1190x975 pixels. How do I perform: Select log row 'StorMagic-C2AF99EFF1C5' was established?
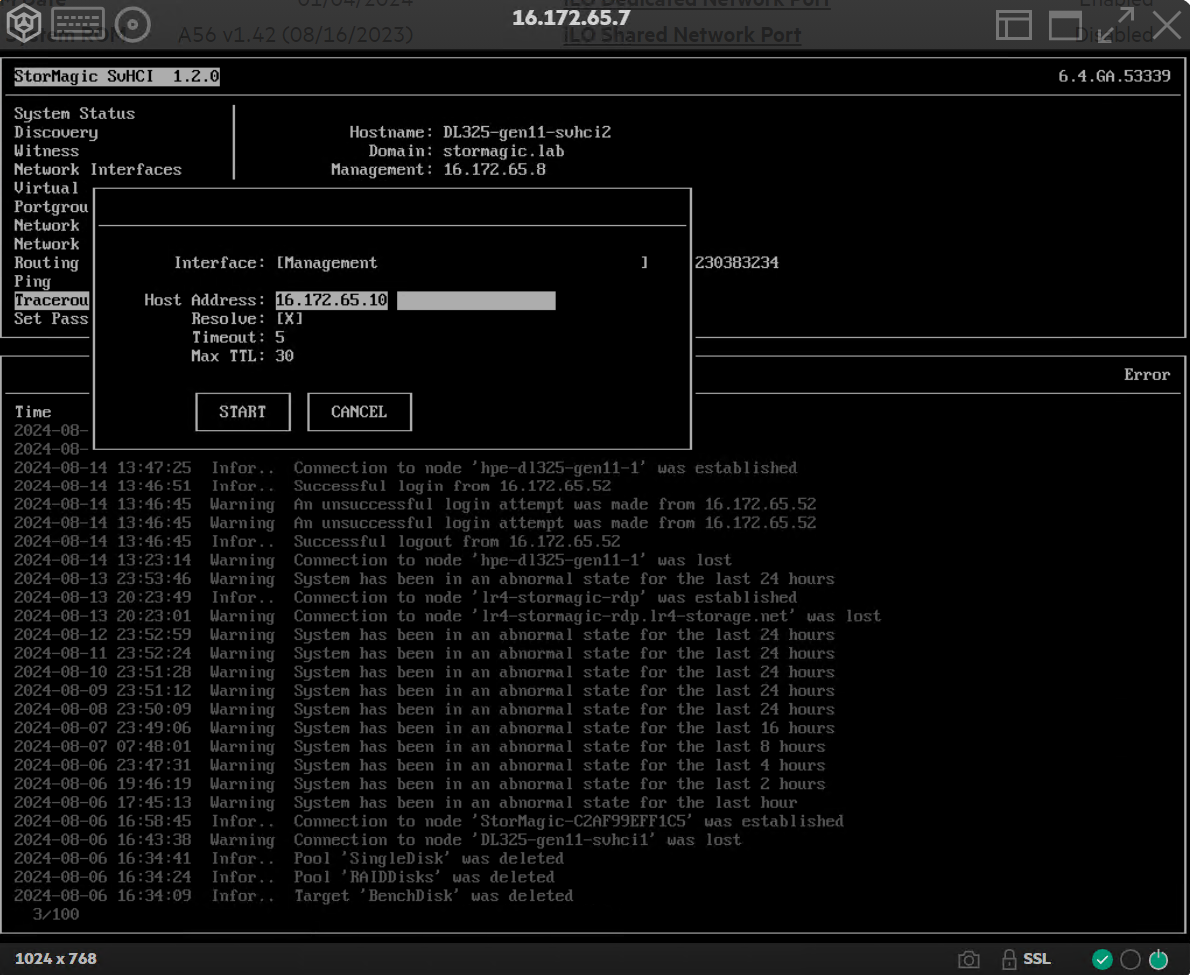tap(428, 822)
